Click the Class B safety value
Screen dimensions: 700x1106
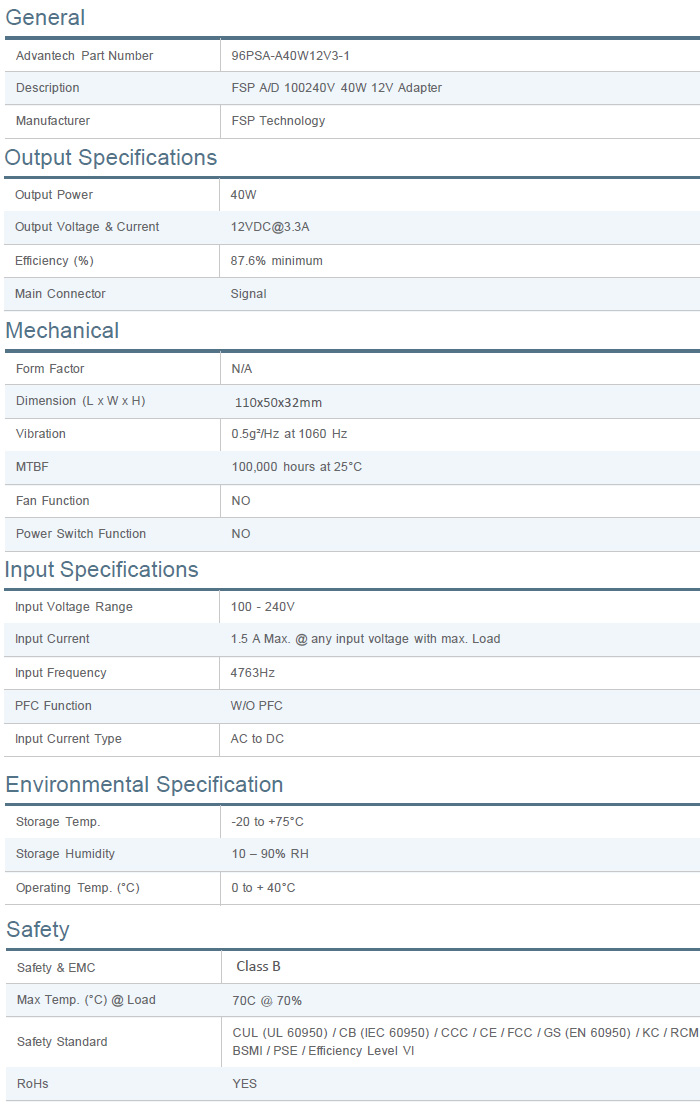pyautogui.click(x=259, y=967)
